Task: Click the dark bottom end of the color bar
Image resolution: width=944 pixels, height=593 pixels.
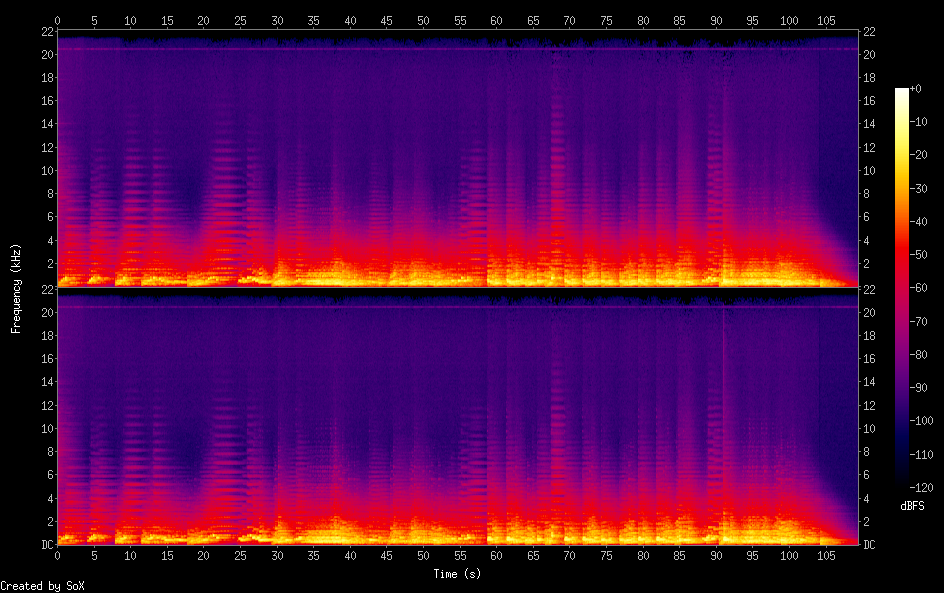Action: click(x=902, y=486)
